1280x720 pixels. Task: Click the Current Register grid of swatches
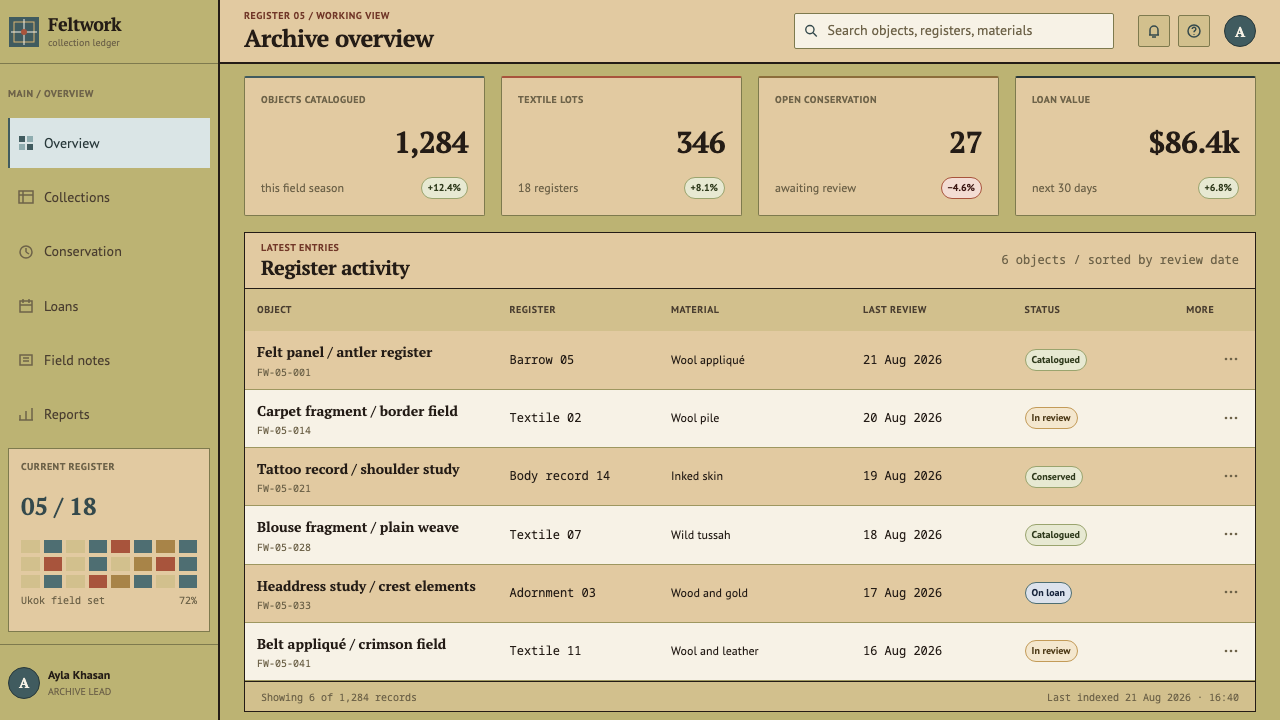109,564
